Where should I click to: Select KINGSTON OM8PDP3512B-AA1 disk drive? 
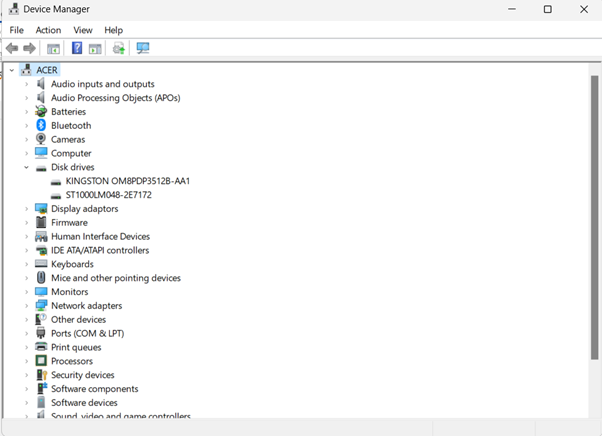click(127, 181)
